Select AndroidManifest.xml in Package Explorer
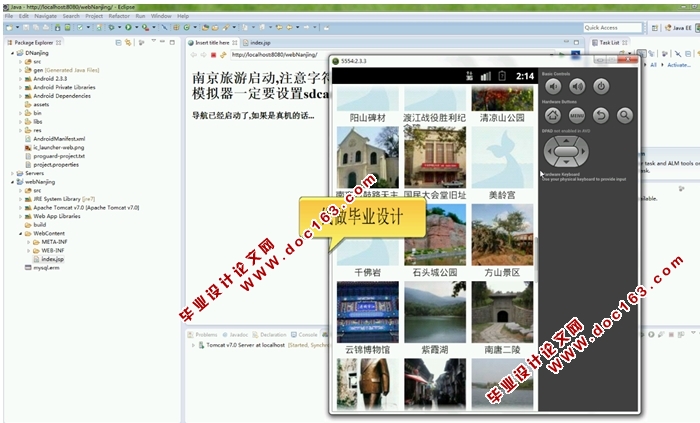The width and height of the screenshot is (700, 423). pos(55,139)
